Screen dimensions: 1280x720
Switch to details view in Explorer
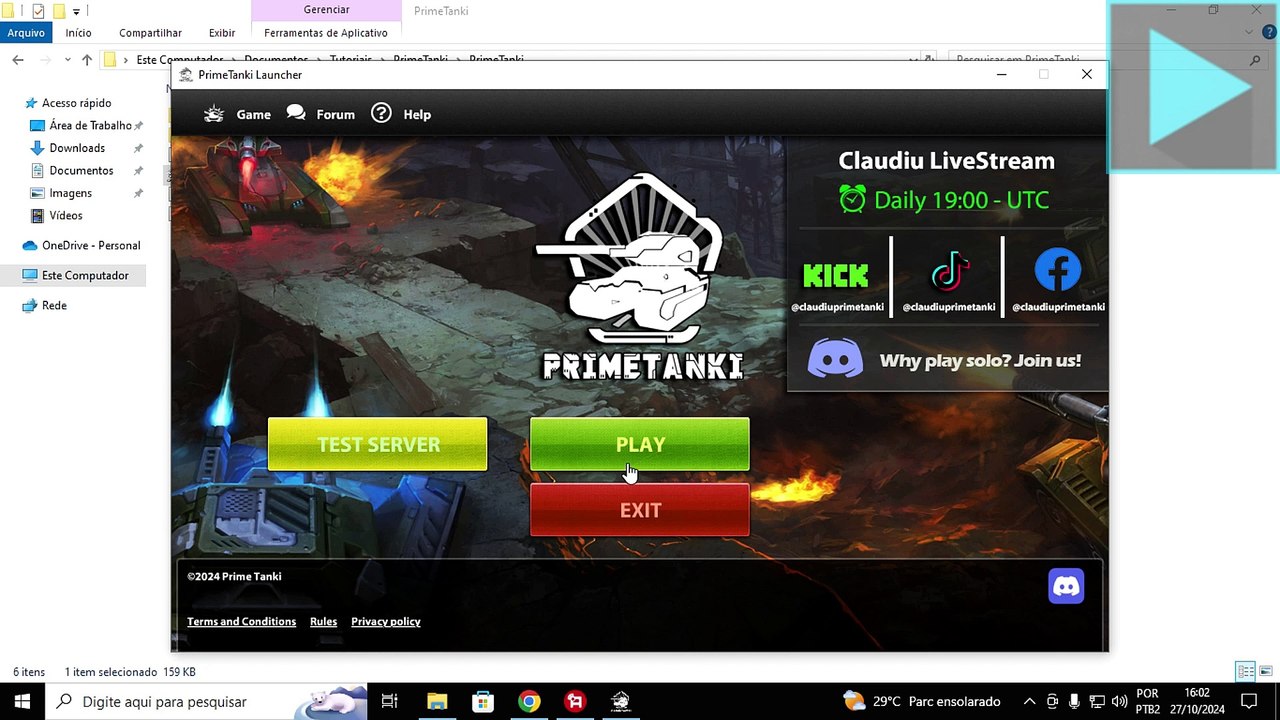click(x=1246, y=672)
